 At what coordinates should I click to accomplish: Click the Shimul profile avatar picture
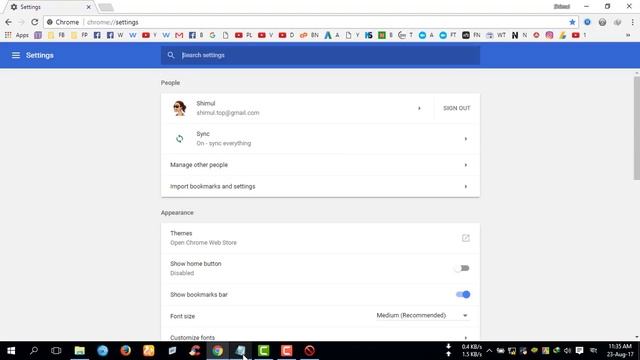(180, 108)
